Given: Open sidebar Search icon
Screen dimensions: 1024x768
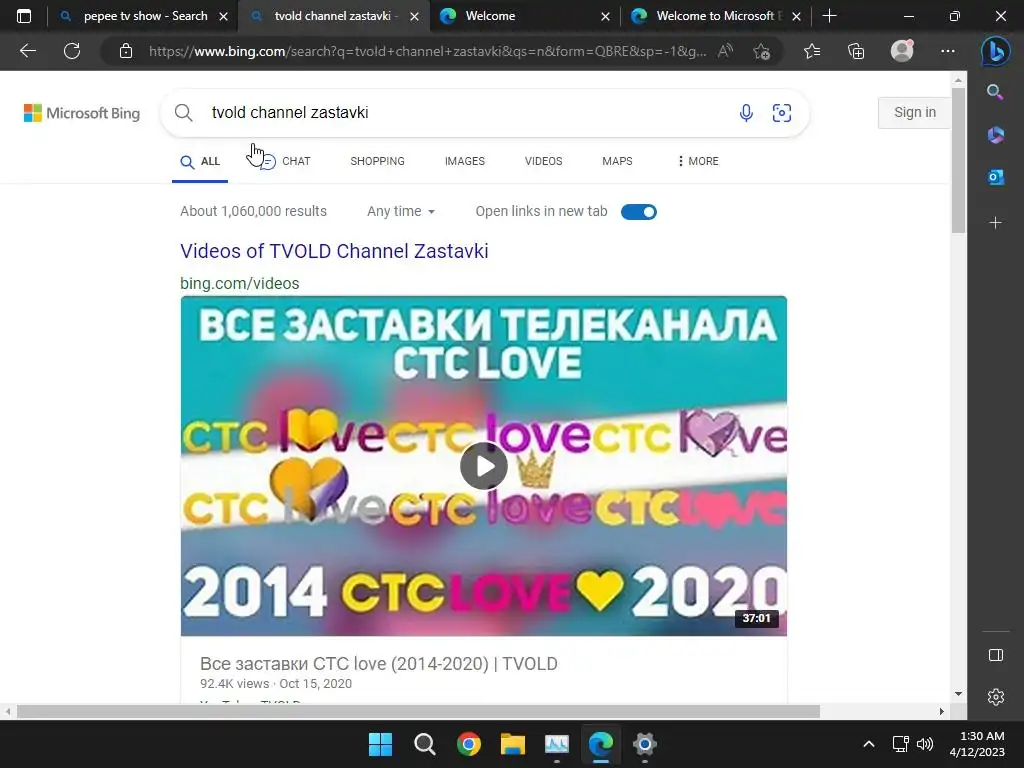Looking at the screenshot, I should [x=995, y=92].
